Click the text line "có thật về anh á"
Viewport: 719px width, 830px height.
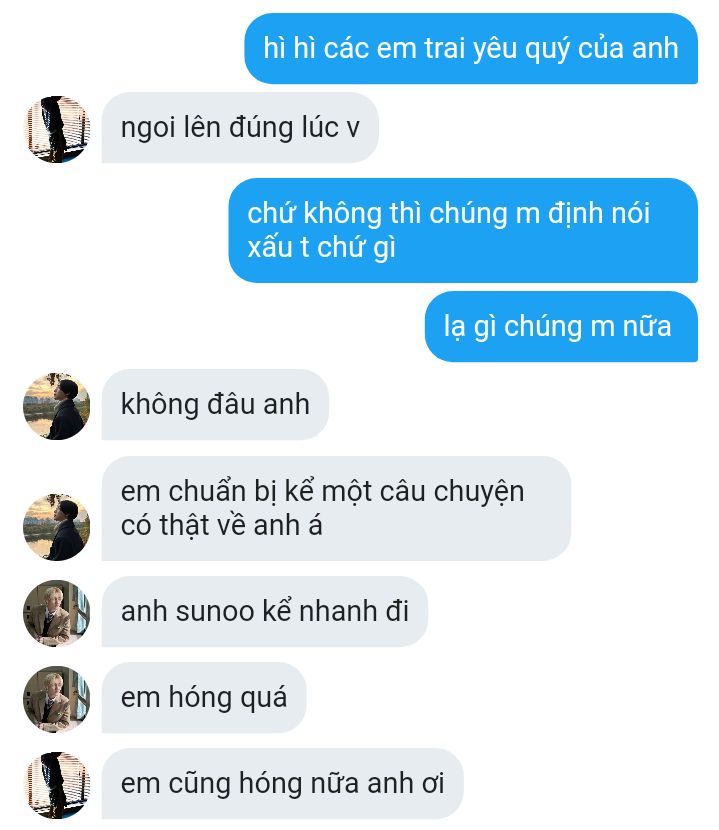(221, 526)
